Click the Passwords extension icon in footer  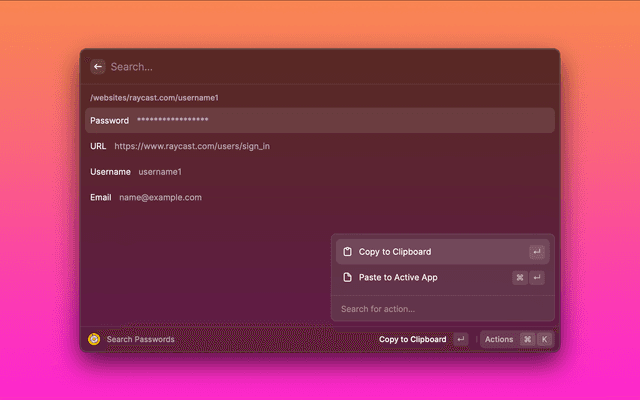(94, 339)
